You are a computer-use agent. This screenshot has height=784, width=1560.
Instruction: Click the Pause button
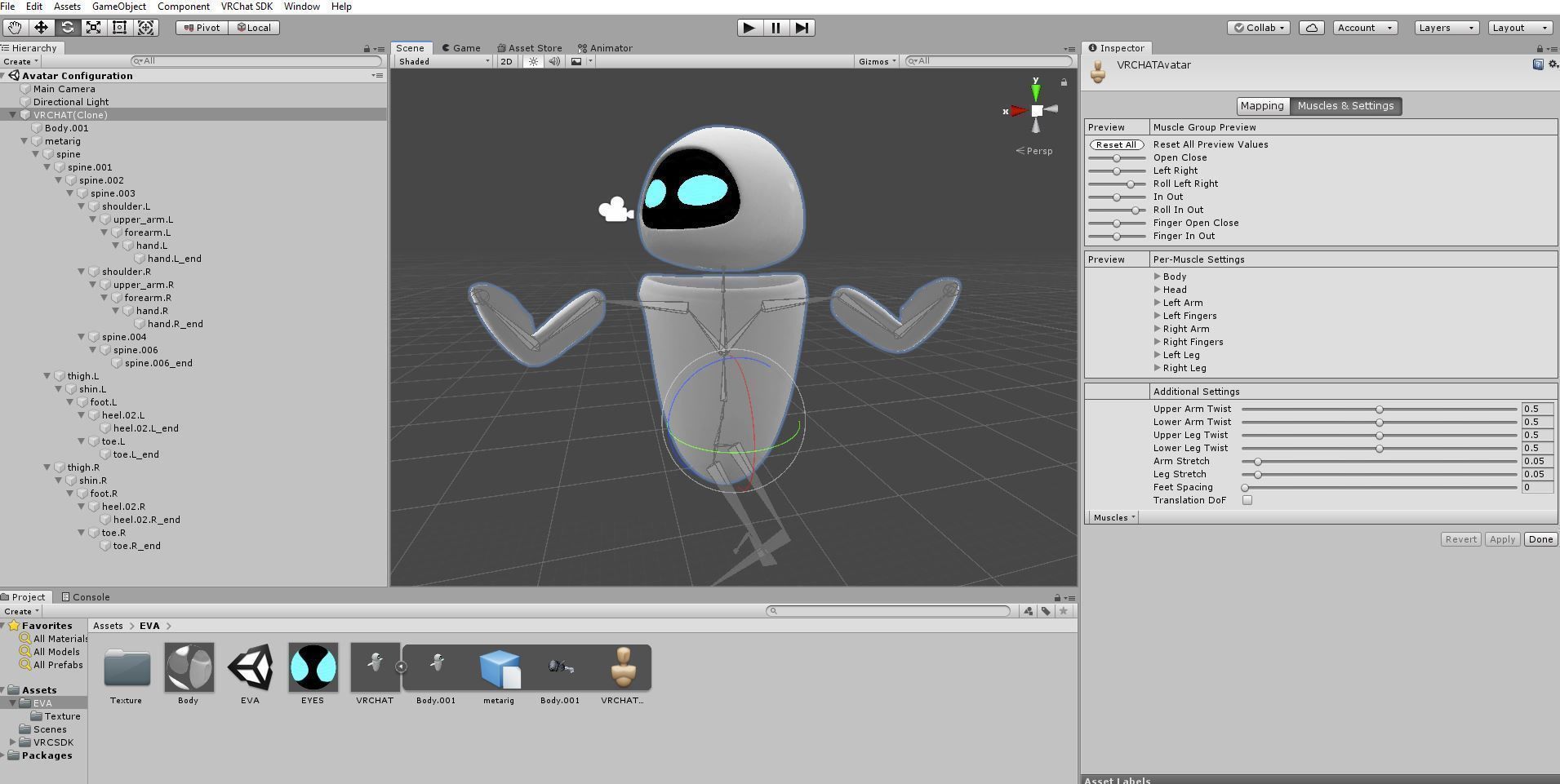[x=776, y=28]
